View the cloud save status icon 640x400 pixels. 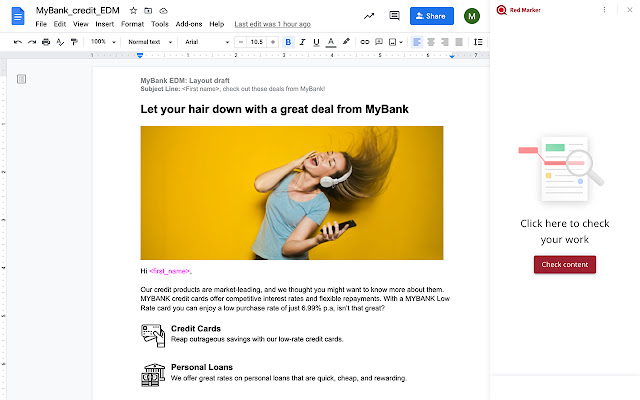tap(163, 11)
